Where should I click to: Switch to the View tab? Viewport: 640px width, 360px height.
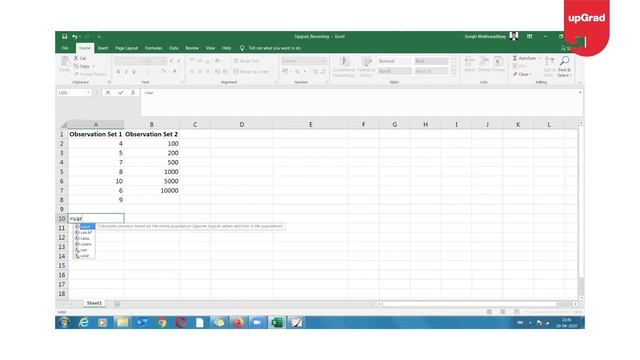(210, 48)
